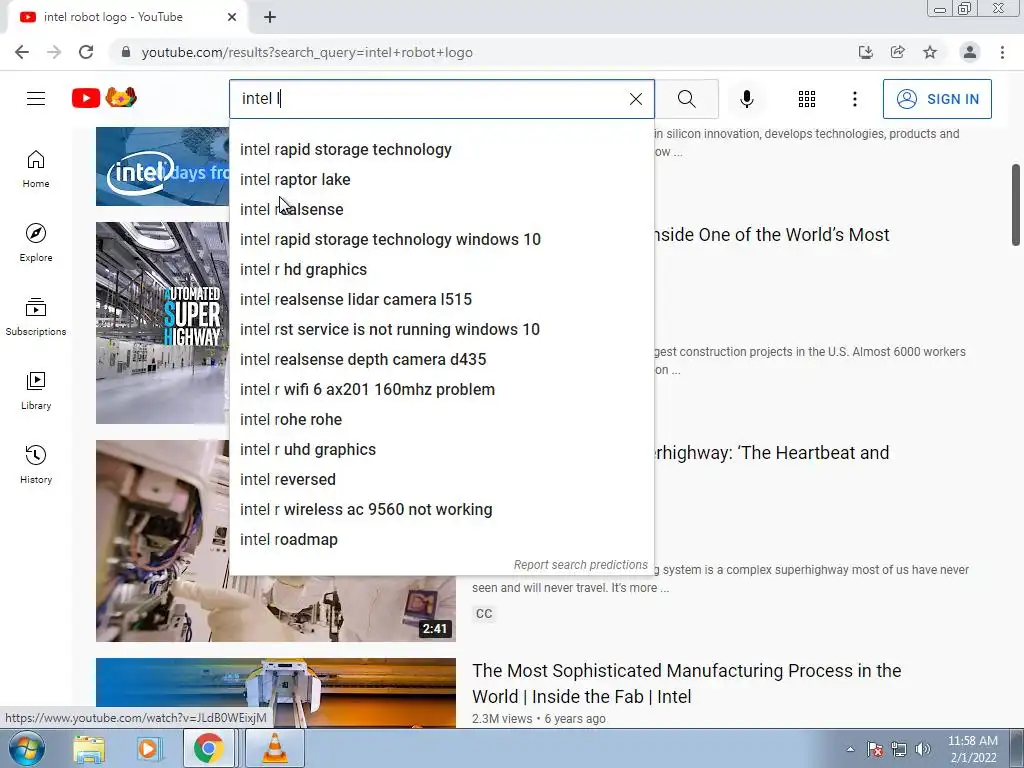The width and height of the screenshot is (1024, 768).
Task: Go to Home in sidebar
Action: (36, 168)
